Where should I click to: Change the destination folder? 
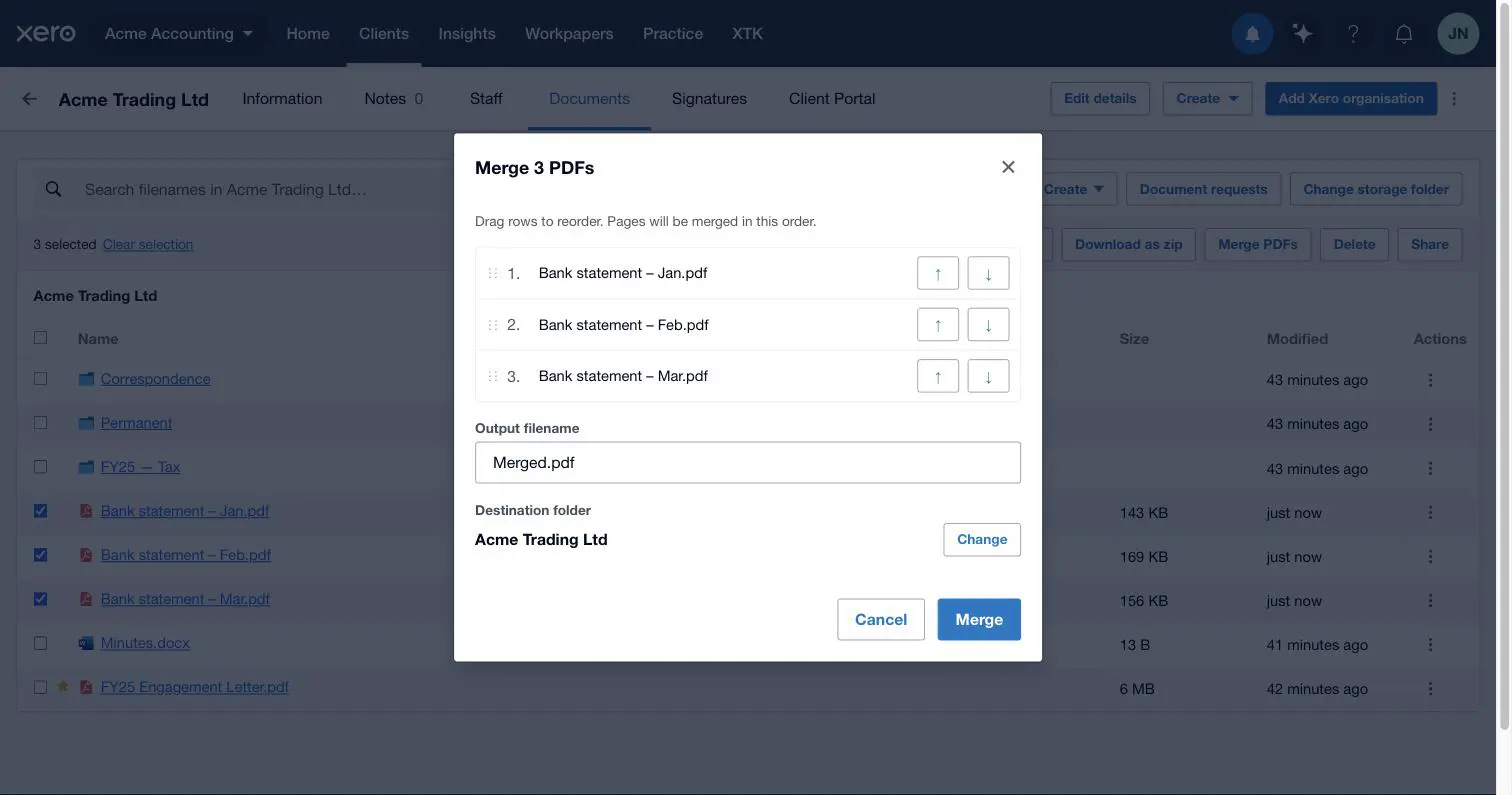pyautogui.click(x=982, y=539)
